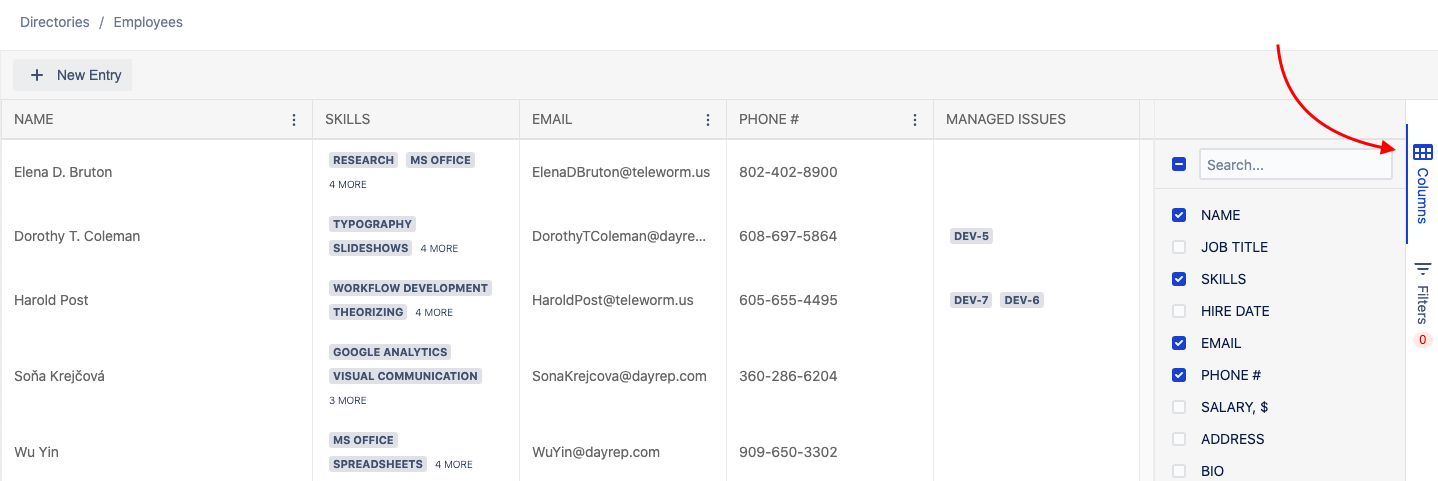The height and width of the screenshot is (481, 1438).
Task: Click the New Entry button
Action: pyautogui.click(x=73, y=75)
